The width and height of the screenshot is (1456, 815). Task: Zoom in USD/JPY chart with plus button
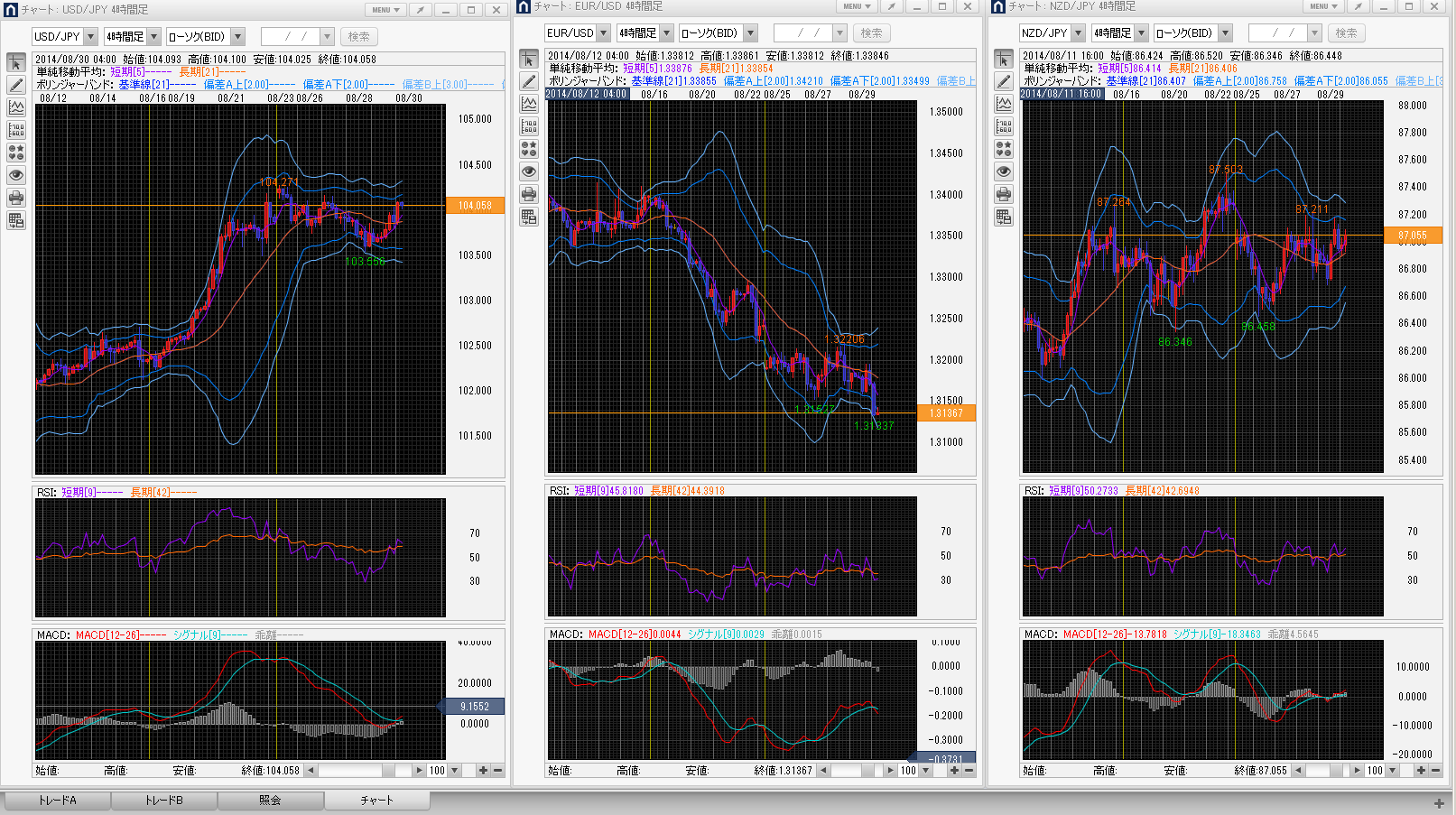(x=483, y=771)
